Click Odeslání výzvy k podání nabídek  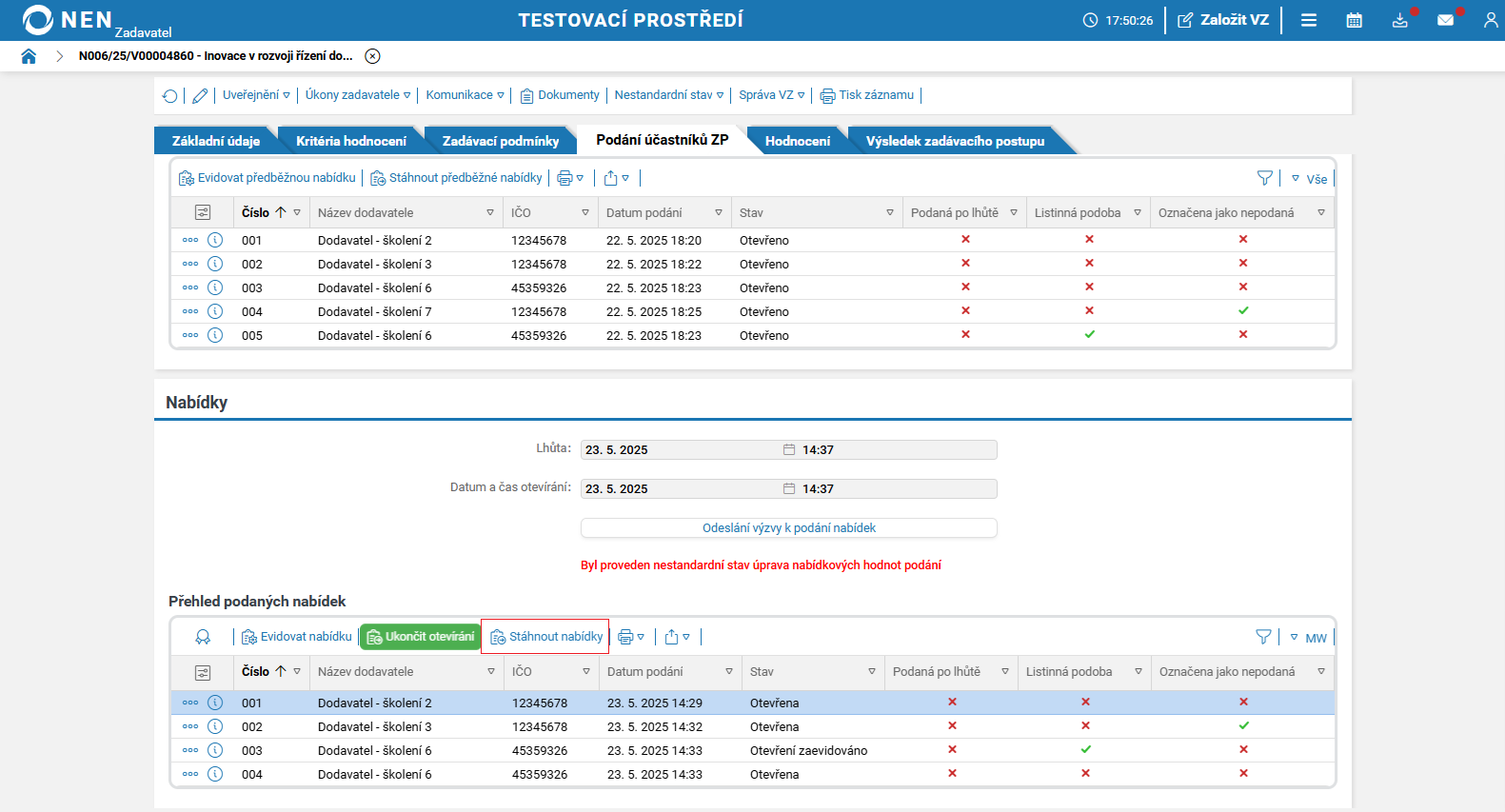coord(788,528)
